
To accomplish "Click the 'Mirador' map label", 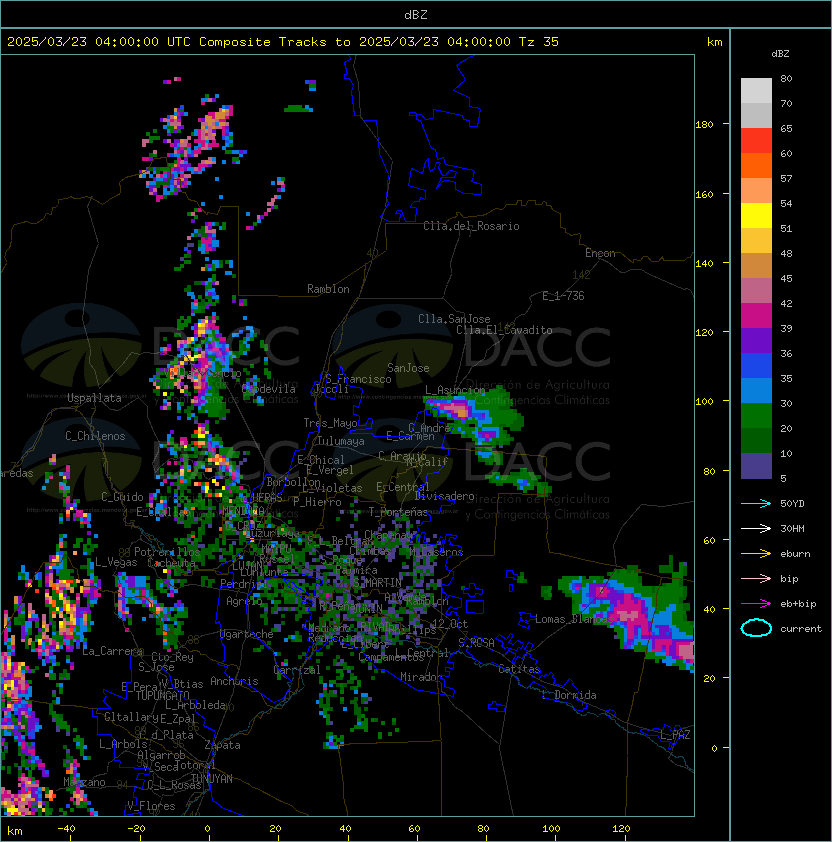I will pos(422,677).
